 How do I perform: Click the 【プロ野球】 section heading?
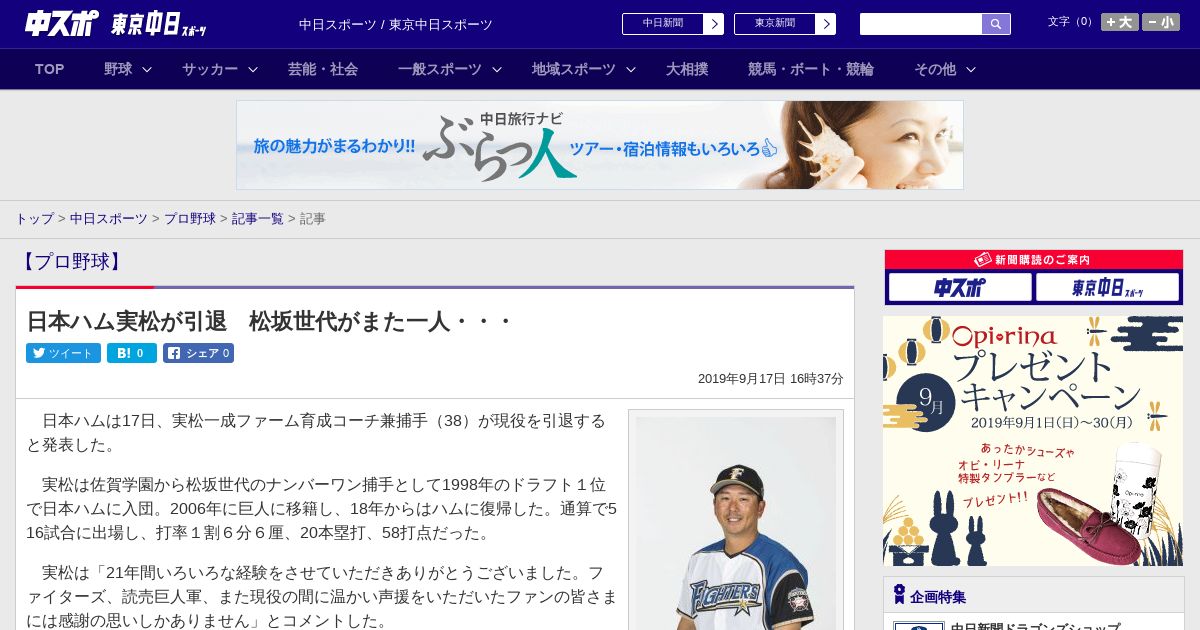[71, 262]
